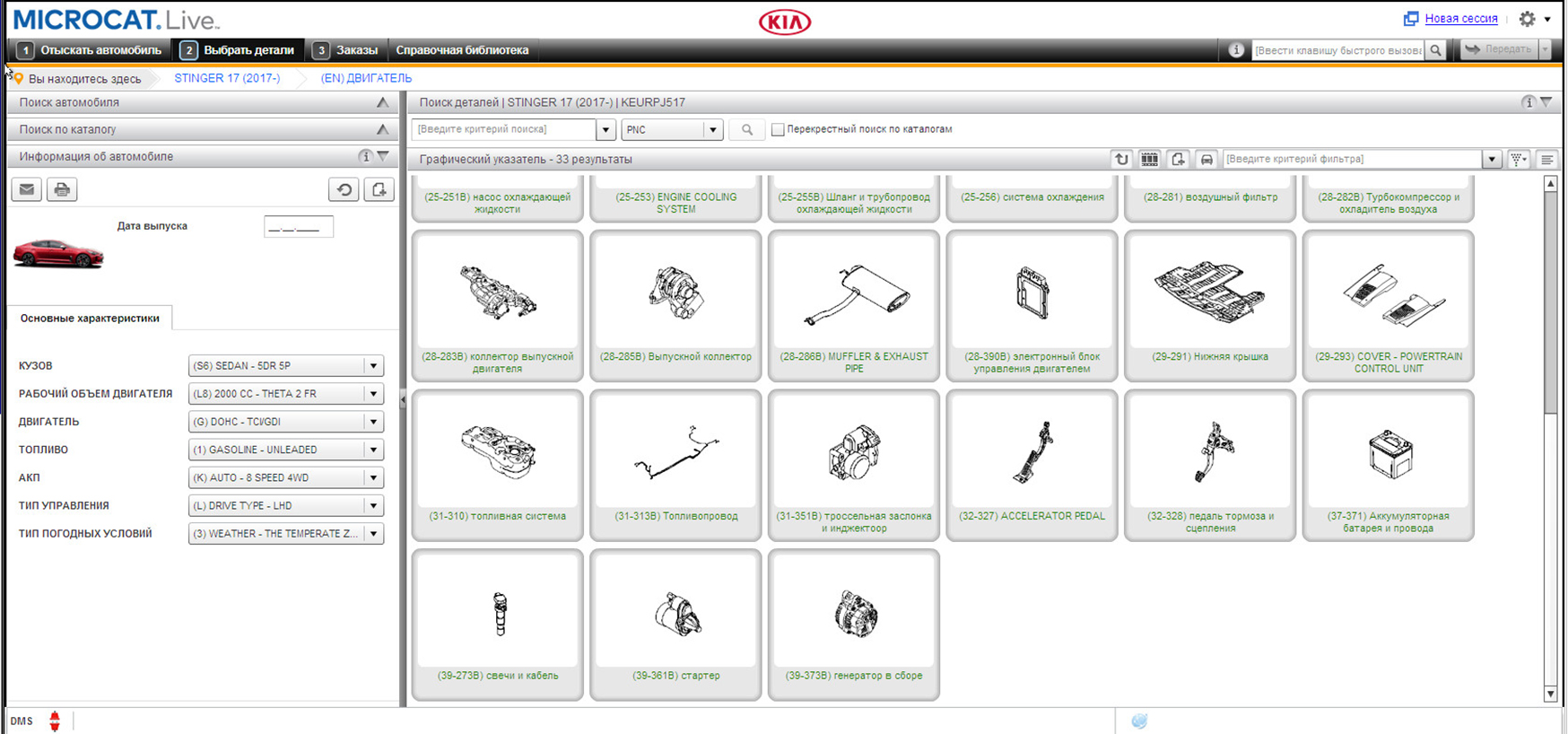Screen dimensions: 1568x734
Task: Click the DMS status indicator icon
Action: pos(55,721)
